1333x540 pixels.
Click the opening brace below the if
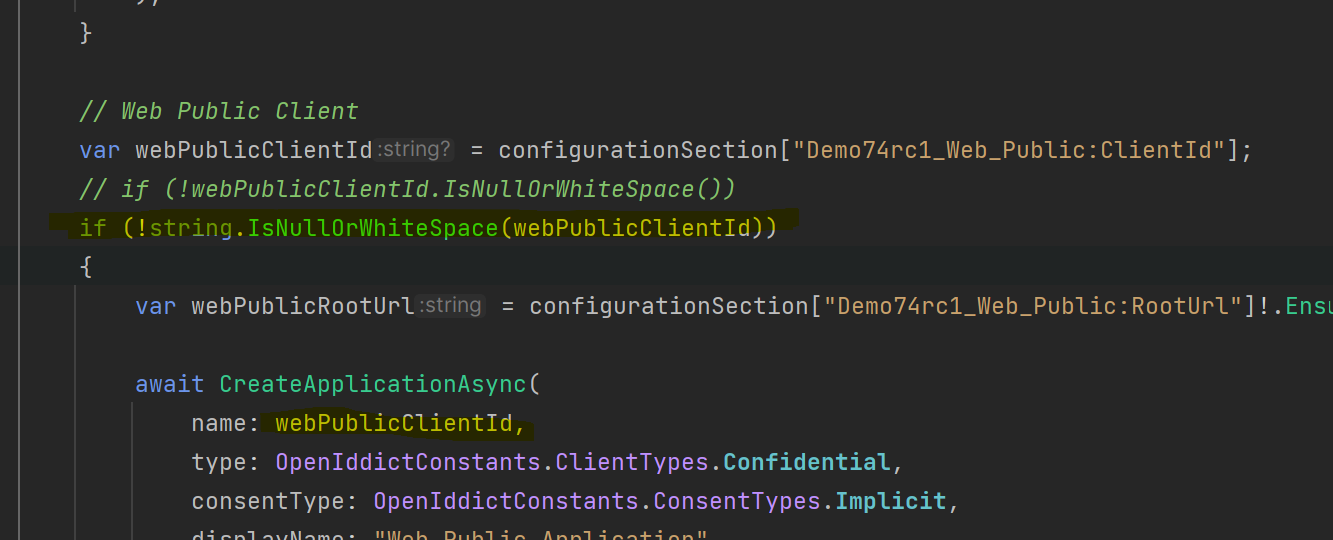point(85,267)
